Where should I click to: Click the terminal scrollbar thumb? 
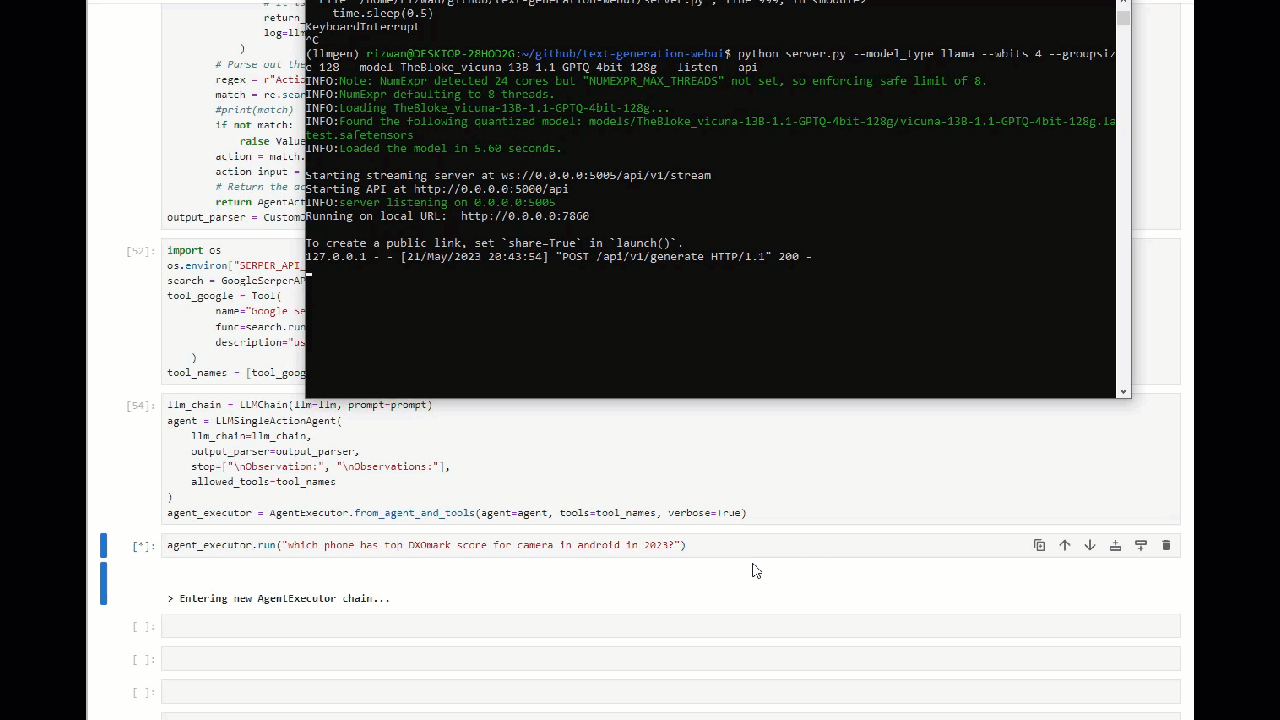click(x=1124, y=18)
